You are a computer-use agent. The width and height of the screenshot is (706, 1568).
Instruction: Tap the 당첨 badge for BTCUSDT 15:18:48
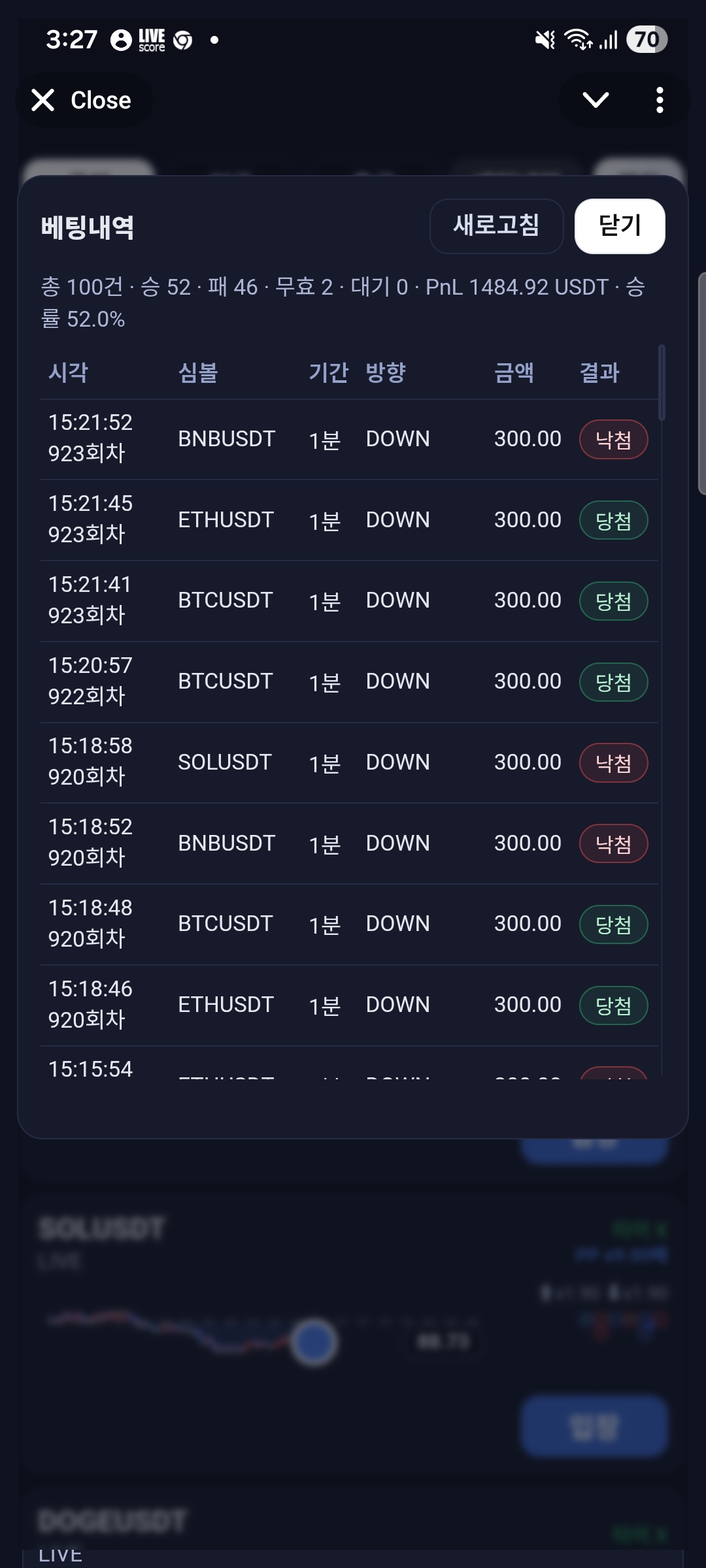pos(613,924)
